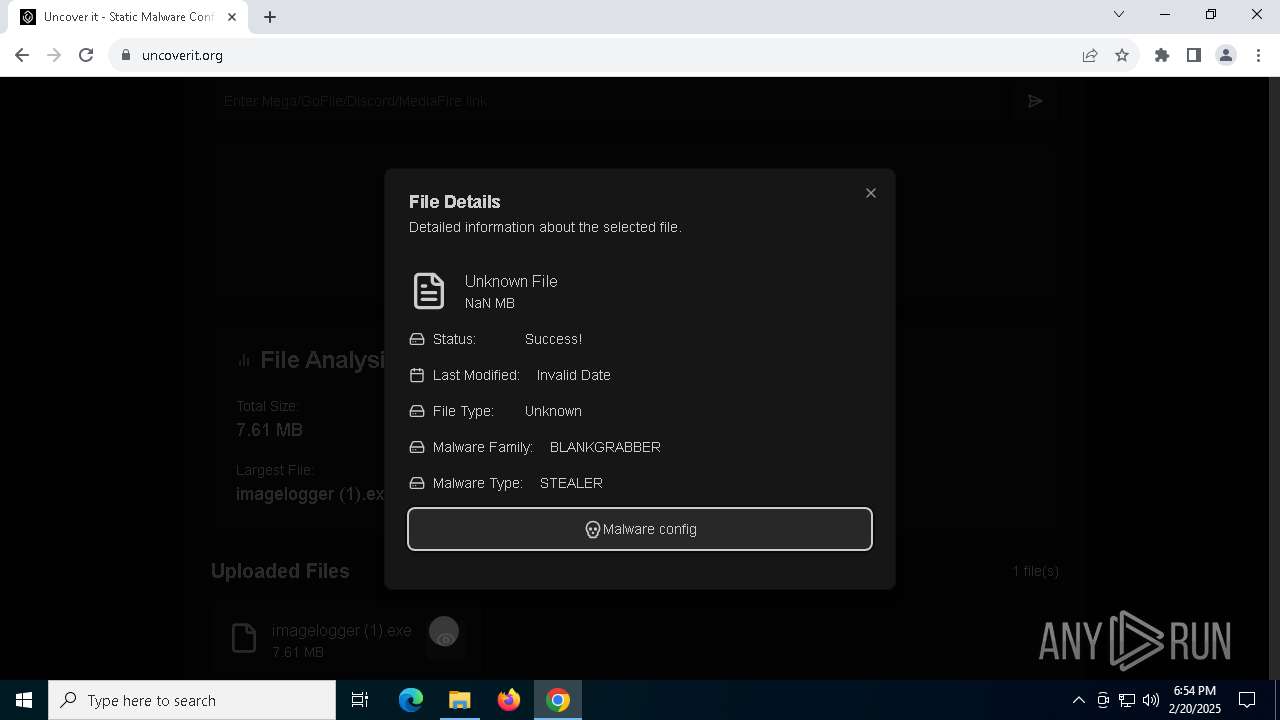Viewport: 1280px width, 720px height.
Task: Open the tab search dropdown chevron
Action: (1119, 14)
